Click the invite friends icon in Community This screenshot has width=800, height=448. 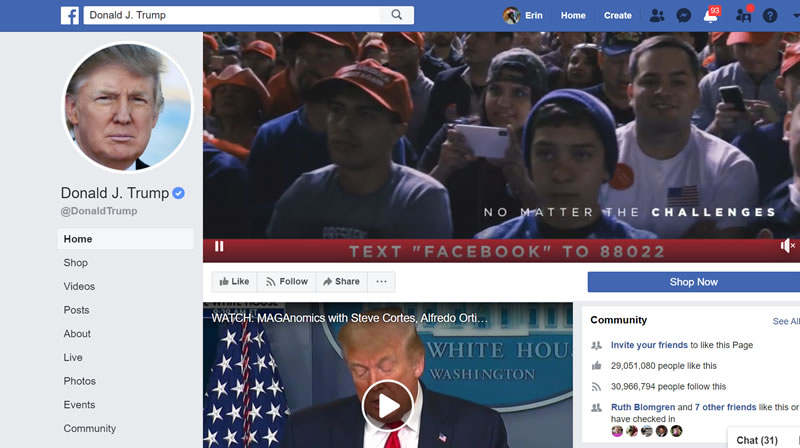pyautogui.click(x=596, y=345)
